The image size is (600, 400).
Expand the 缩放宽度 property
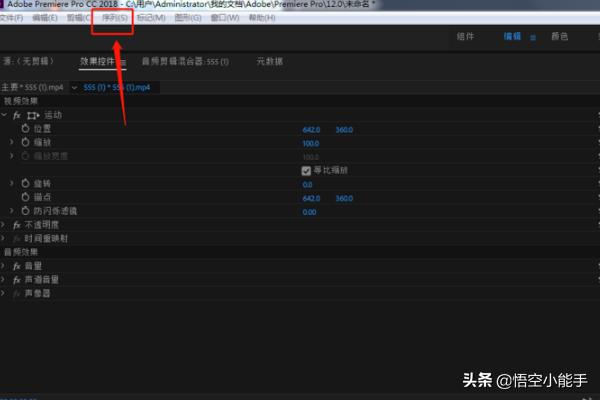click(11, 156)
